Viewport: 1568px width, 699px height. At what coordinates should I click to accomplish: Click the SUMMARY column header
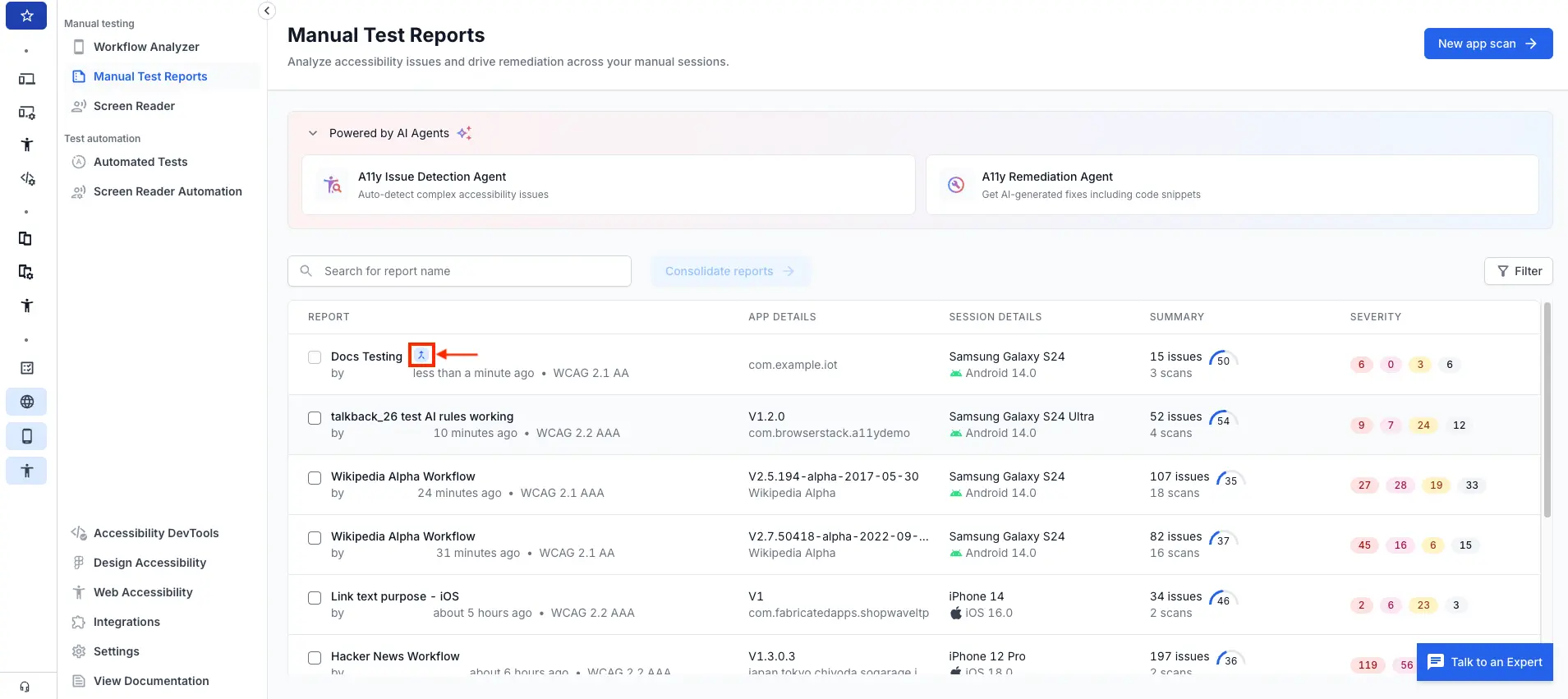pos(1177,317)
